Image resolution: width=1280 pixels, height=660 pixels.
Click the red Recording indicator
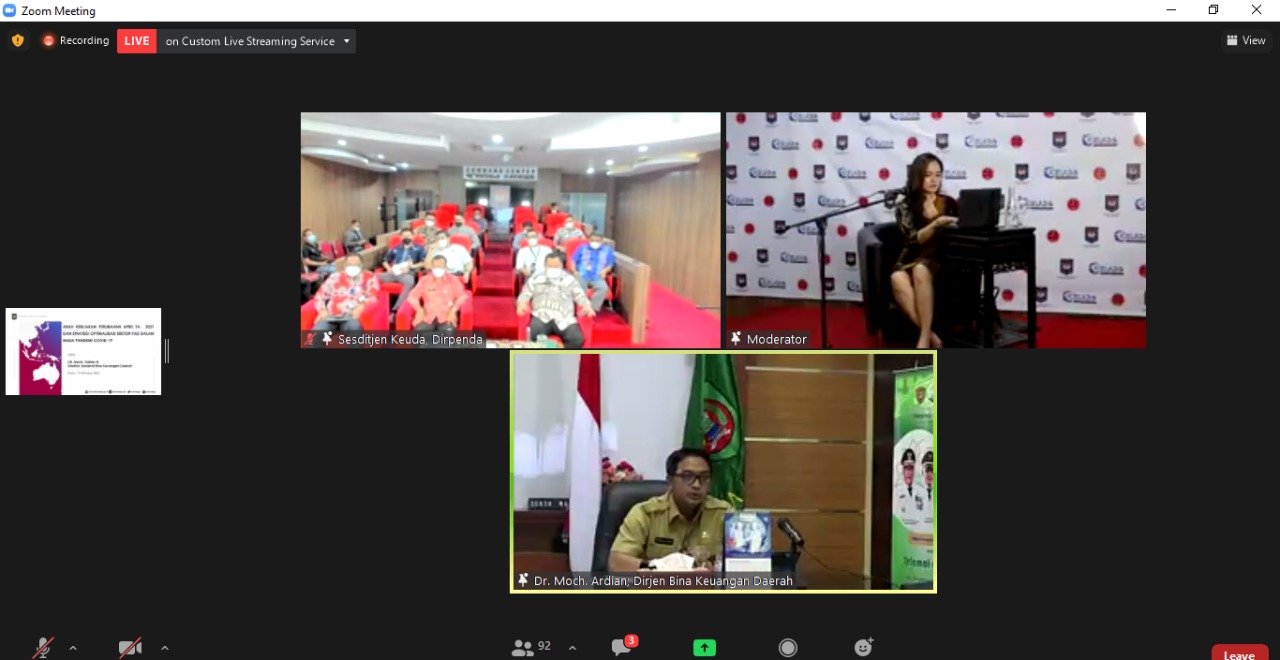(x=76, y=41)
